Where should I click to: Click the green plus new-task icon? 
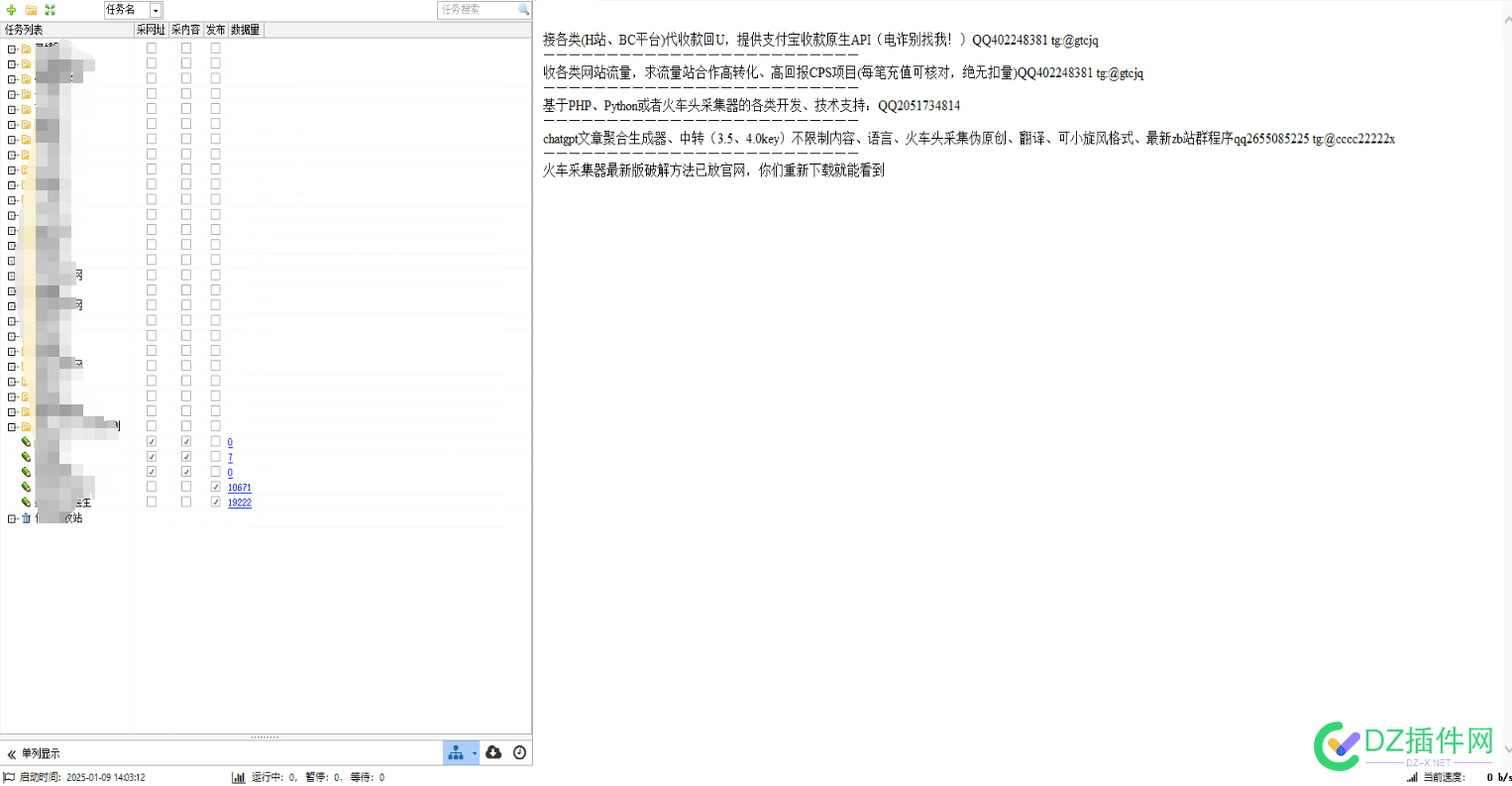point(11,10)
